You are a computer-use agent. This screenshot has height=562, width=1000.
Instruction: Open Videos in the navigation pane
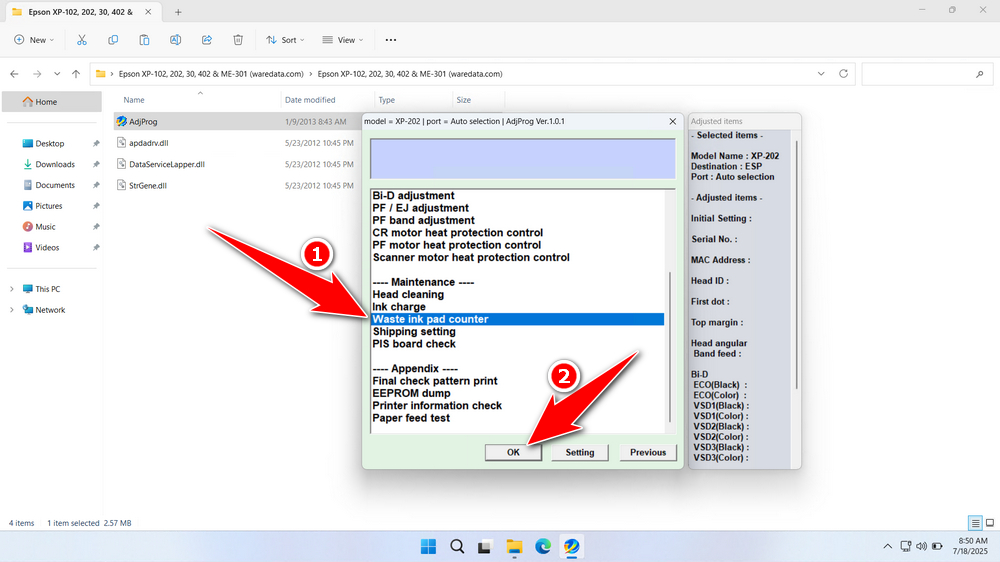coord(47,248)
